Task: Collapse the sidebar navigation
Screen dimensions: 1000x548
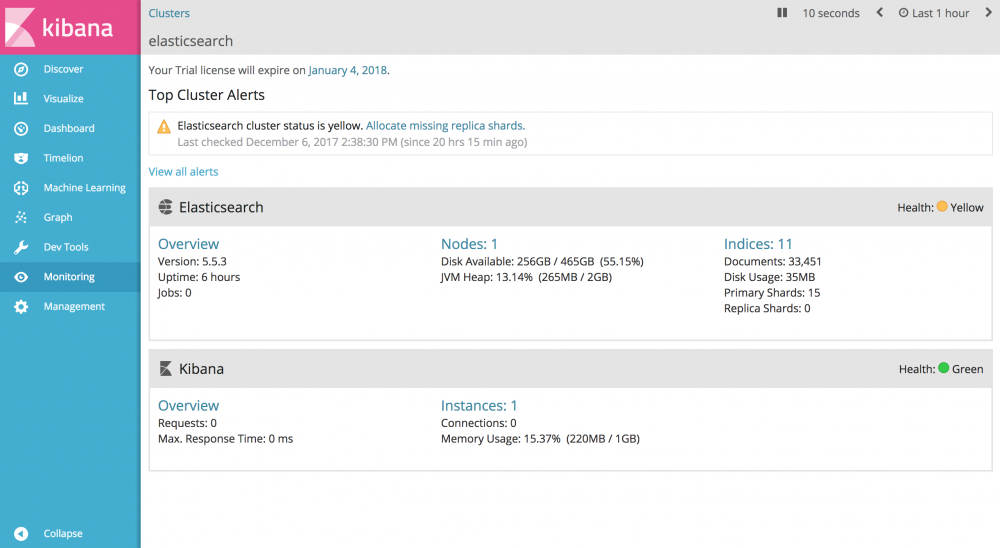Action: pos(21,534)
